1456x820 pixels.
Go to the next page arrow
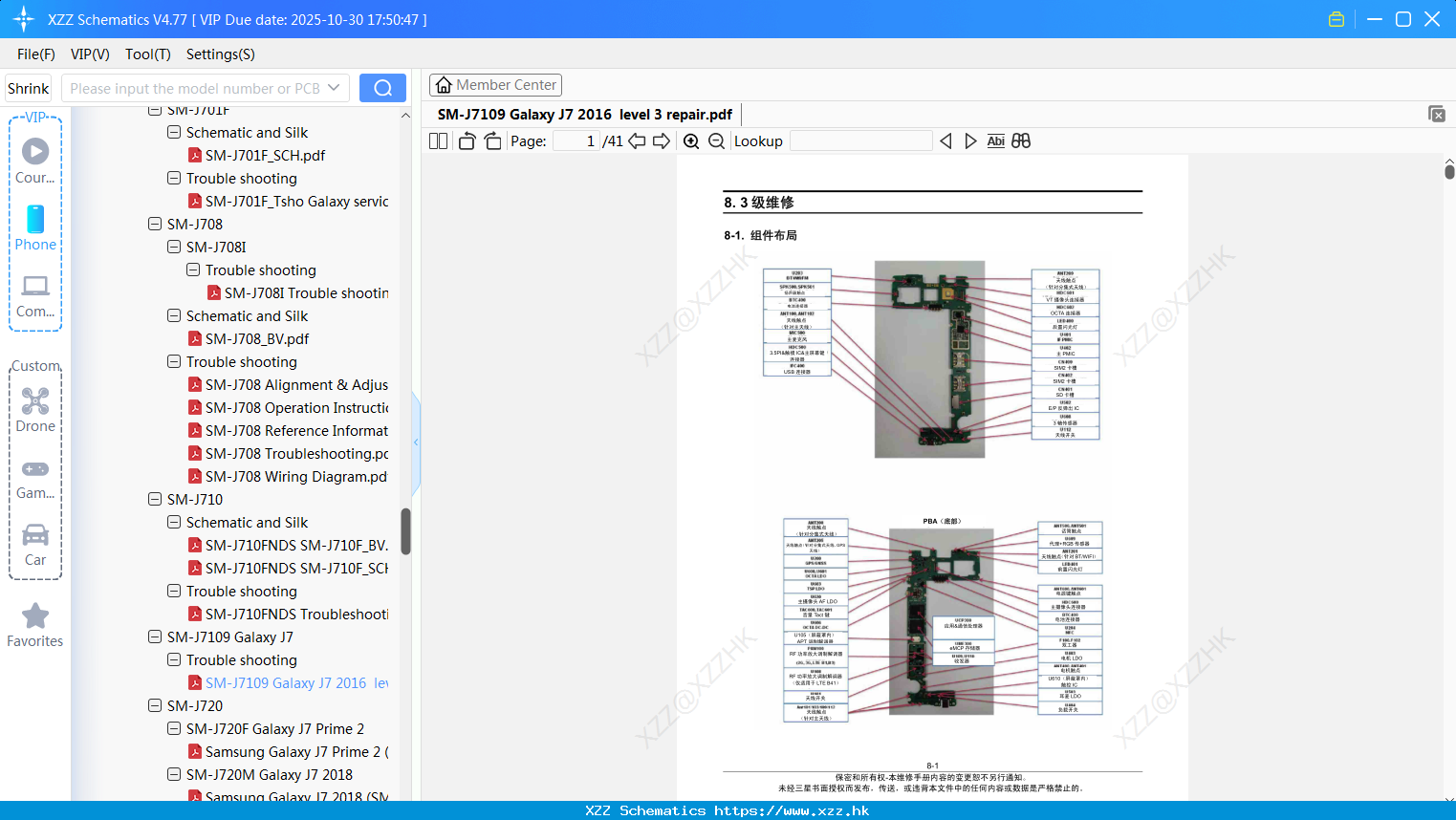pos(662,141)
